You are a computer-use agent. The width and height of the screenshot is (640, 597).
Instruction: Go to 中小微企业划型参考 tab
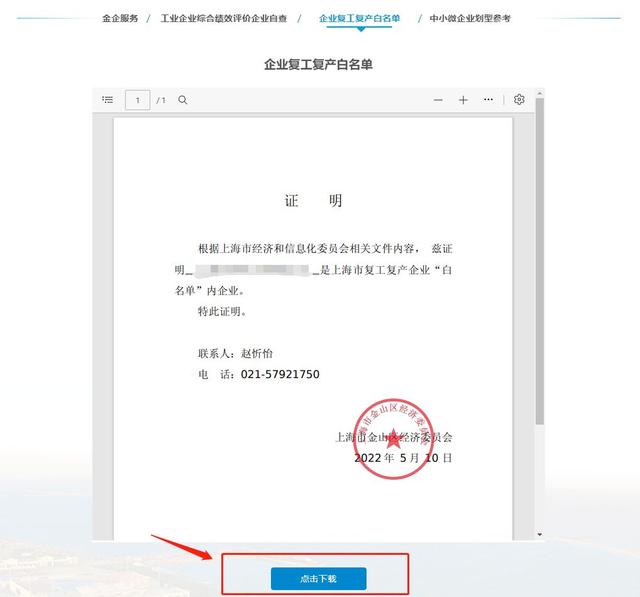point(470,18)
